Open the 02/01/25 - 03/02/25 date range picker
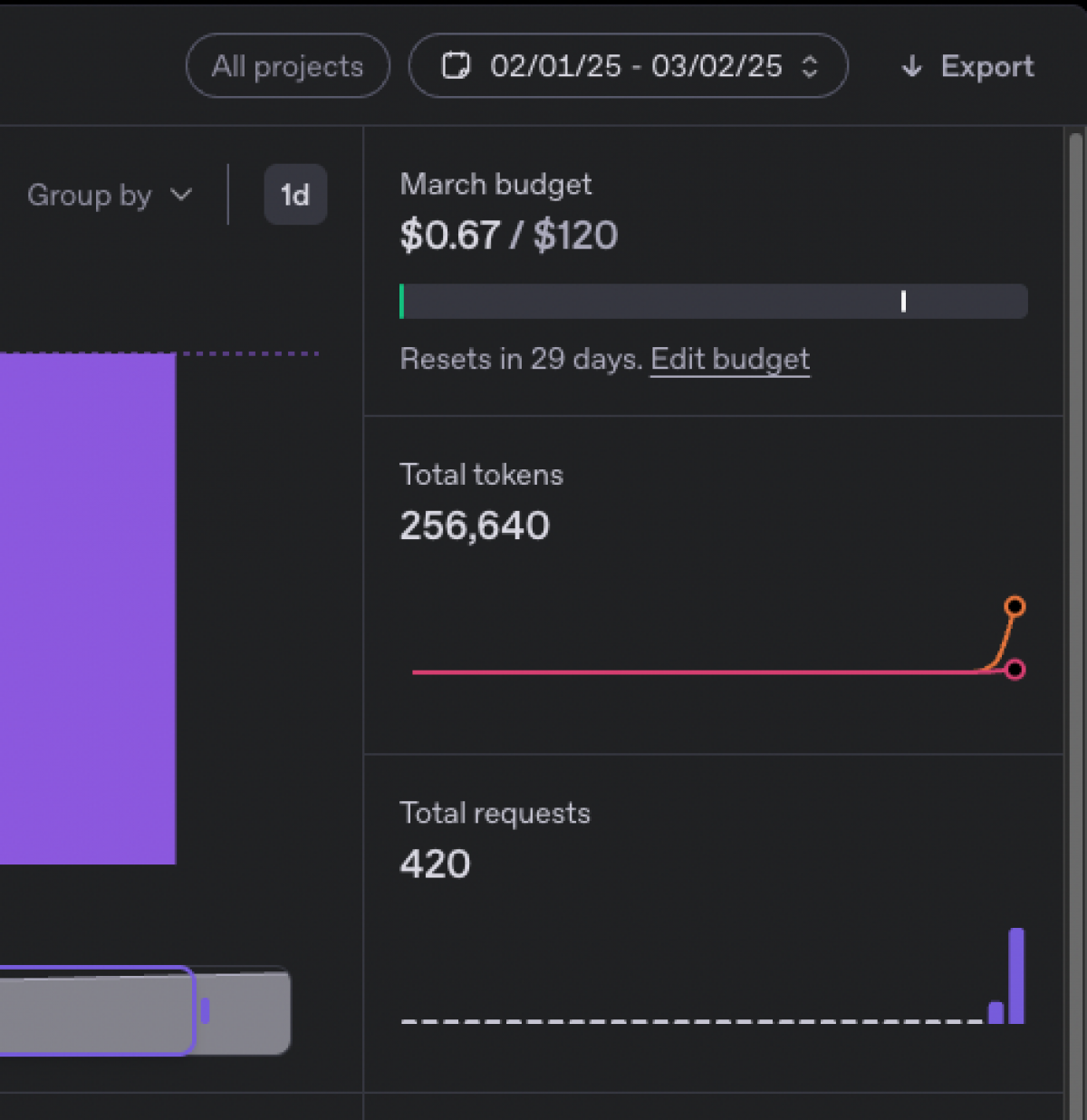Screen dimensions: 1087x1120 click(x=629, y=65)
